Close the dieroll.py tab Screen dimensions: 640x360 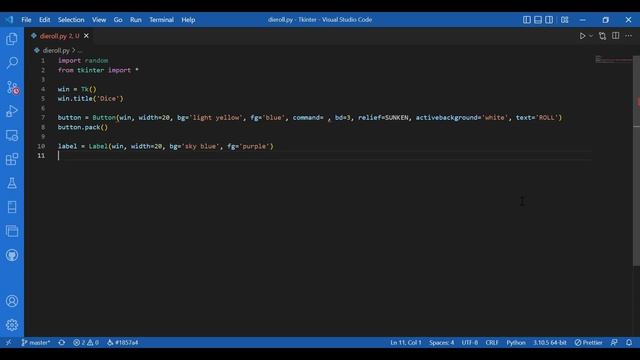click(x=86, y=36)
